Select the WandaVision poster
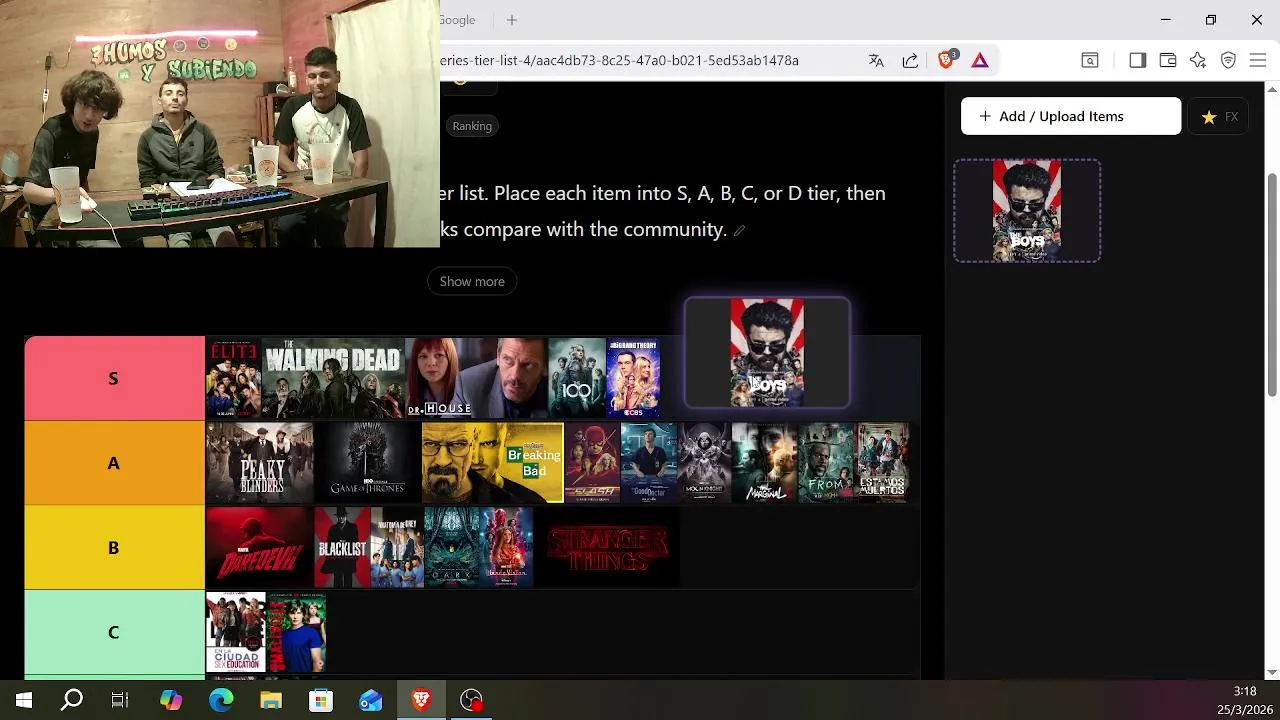The image size is (1280, 720). pyautogui.click(x=506, y=547)
